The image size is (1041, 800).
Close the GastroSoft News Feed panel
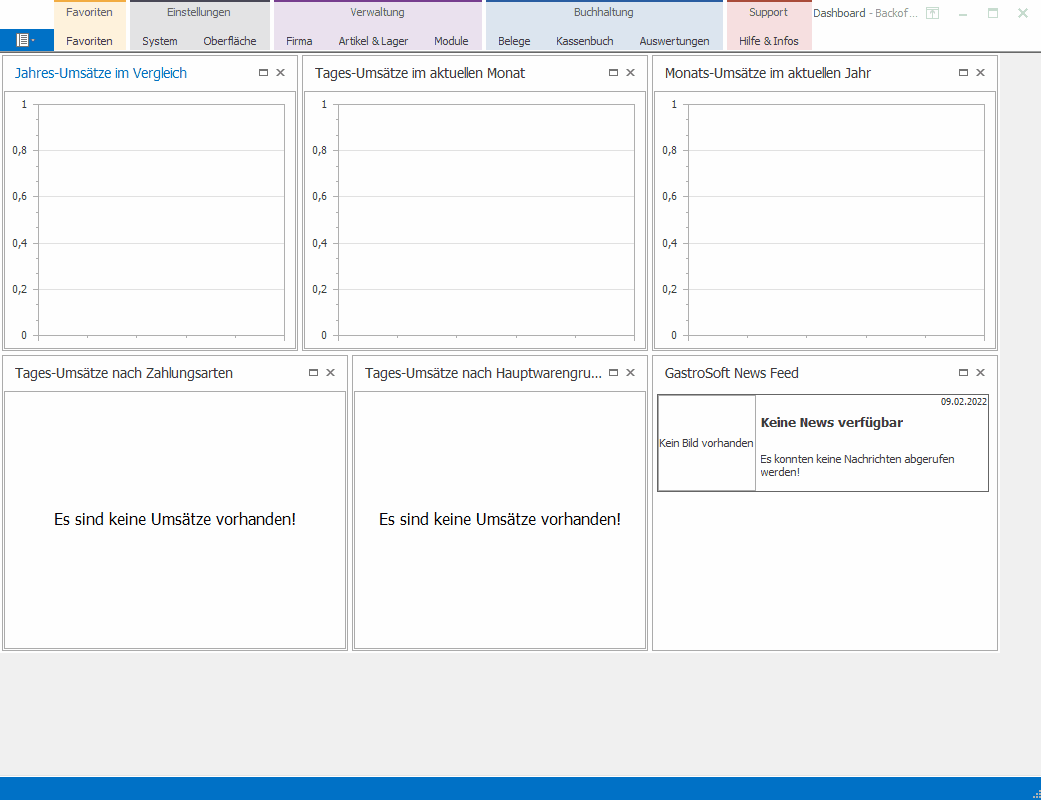[980, 373]
